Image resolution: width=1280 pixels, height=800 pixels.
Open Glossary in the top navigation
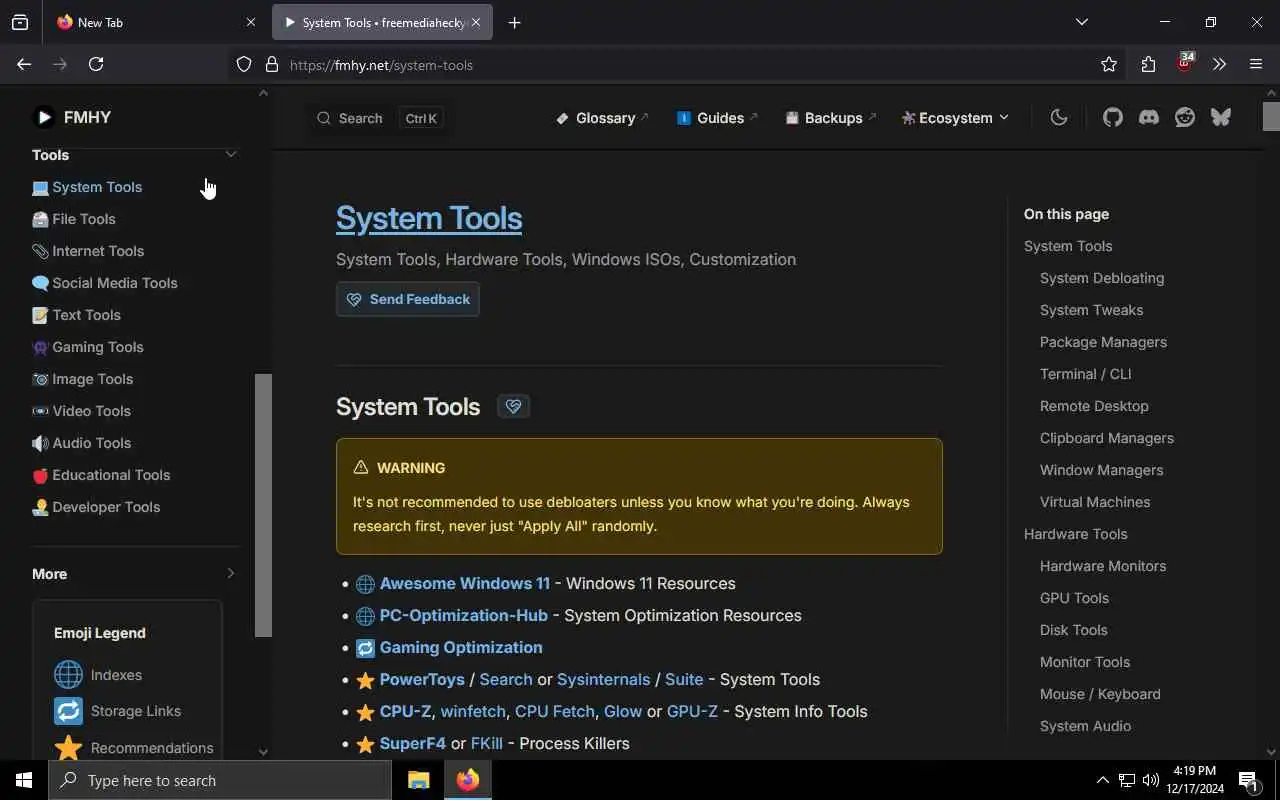coord(602,118)
